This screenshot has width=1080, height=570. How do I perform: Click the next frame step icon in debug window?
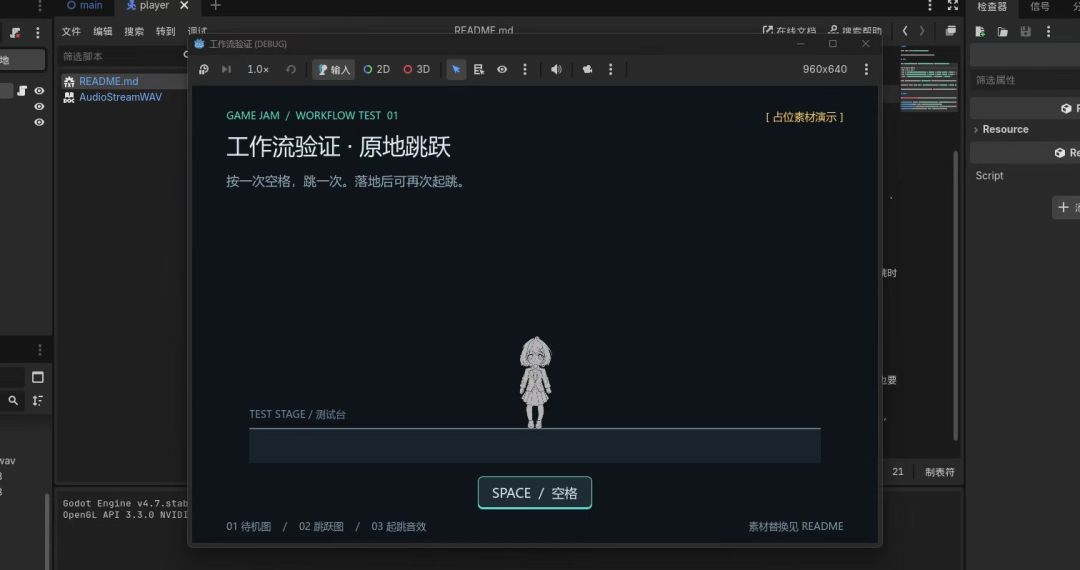coord(226,70)
